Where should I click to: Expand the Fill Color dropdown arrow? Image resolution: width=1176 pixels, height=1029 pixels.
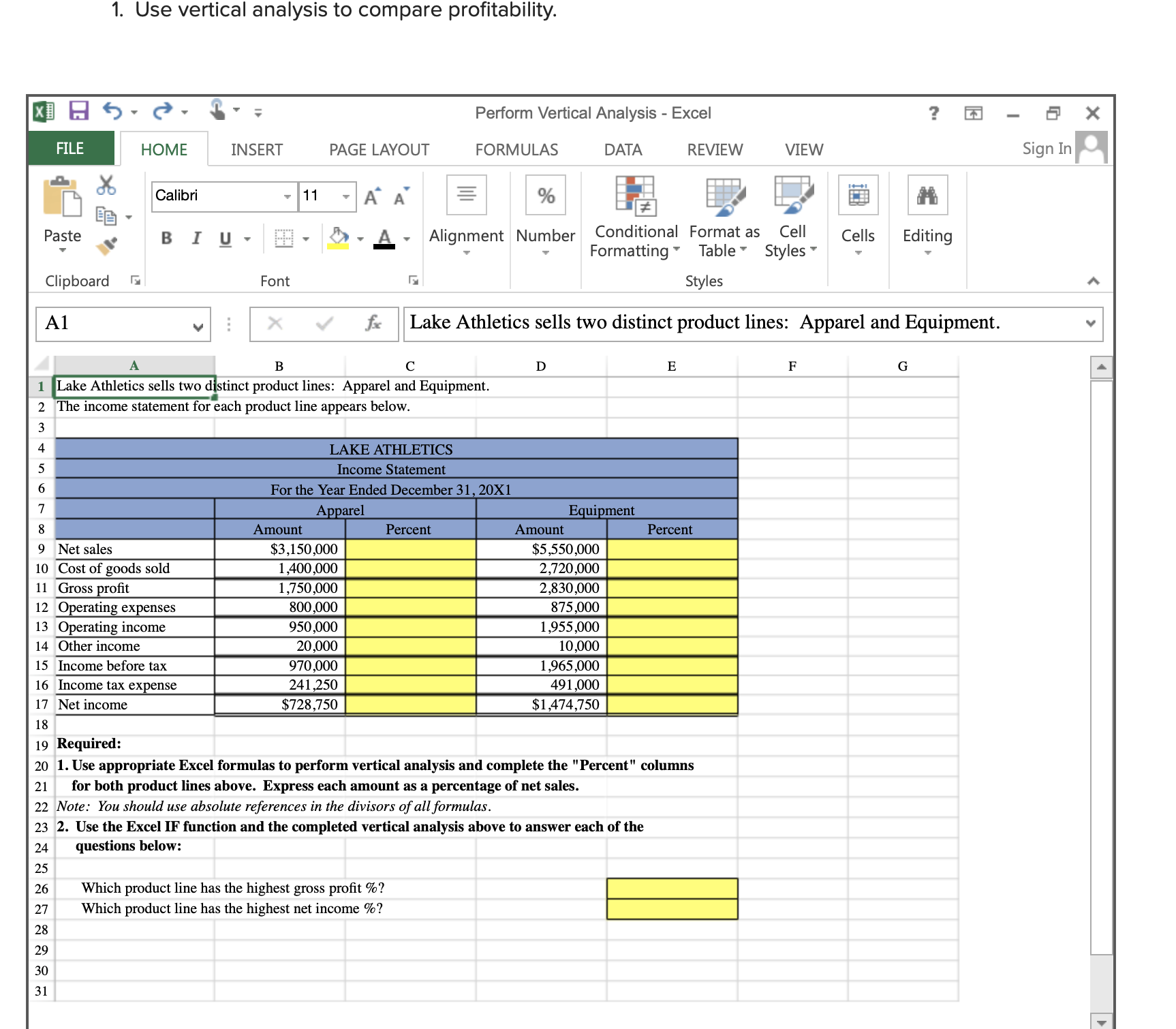tap(360, 239)
